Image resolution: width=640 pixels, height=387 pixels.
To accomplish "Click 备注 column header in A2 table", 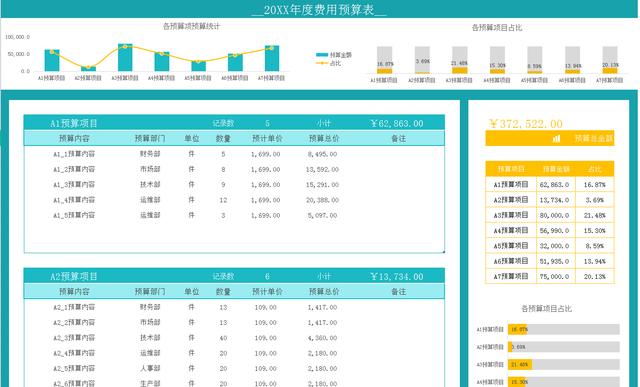I will tap(398, 291).
